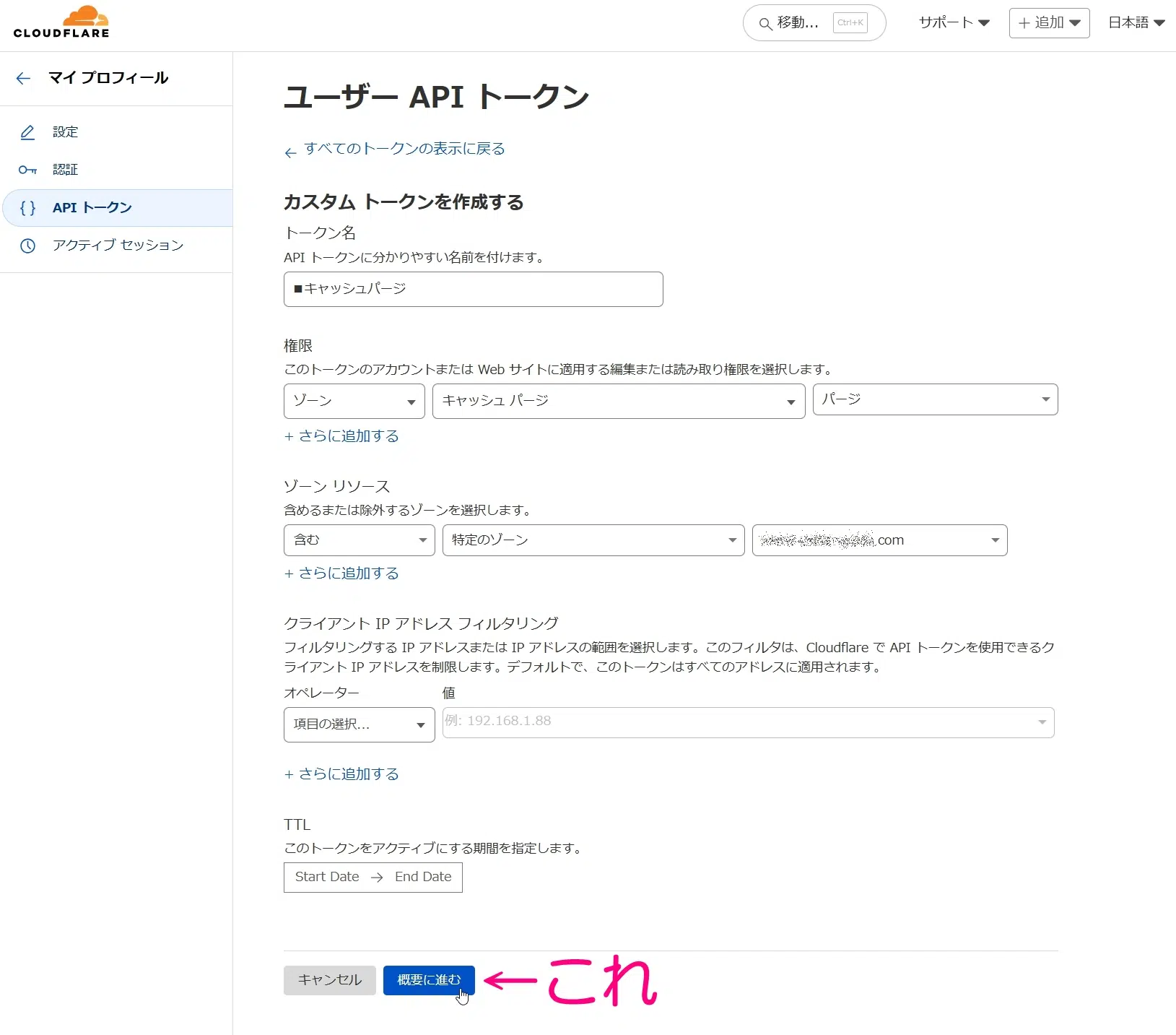Screen dimensions: 1176x1035
Task: Click the key icon next to 認証
Action: point(27,170)
